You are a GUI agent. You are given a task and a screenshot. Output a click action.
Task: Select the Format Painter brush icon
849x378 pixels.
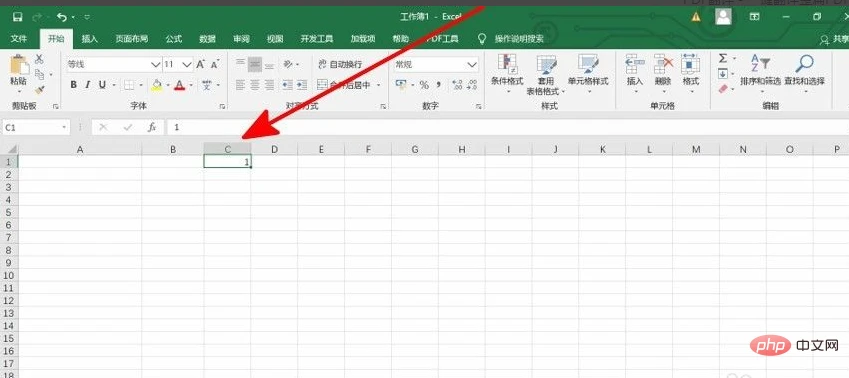pos(40,89)
